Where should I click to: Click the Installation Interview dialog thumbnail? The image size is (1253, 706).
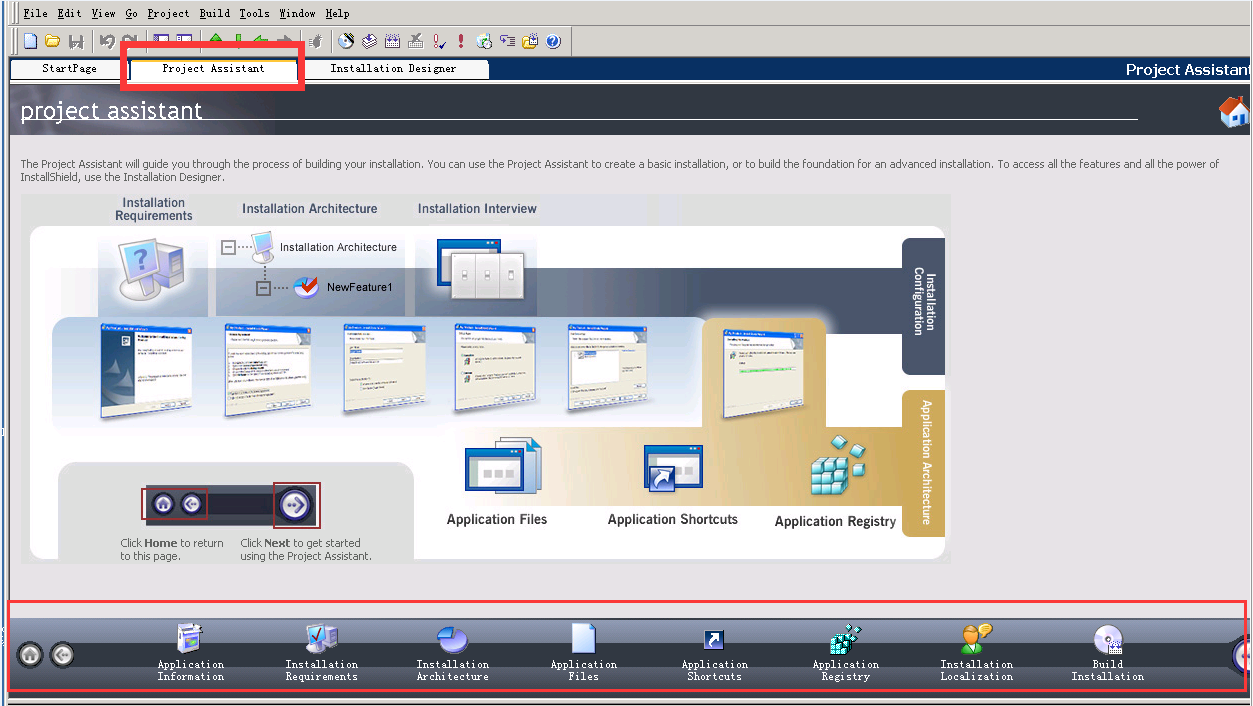(x=476, y=268)
